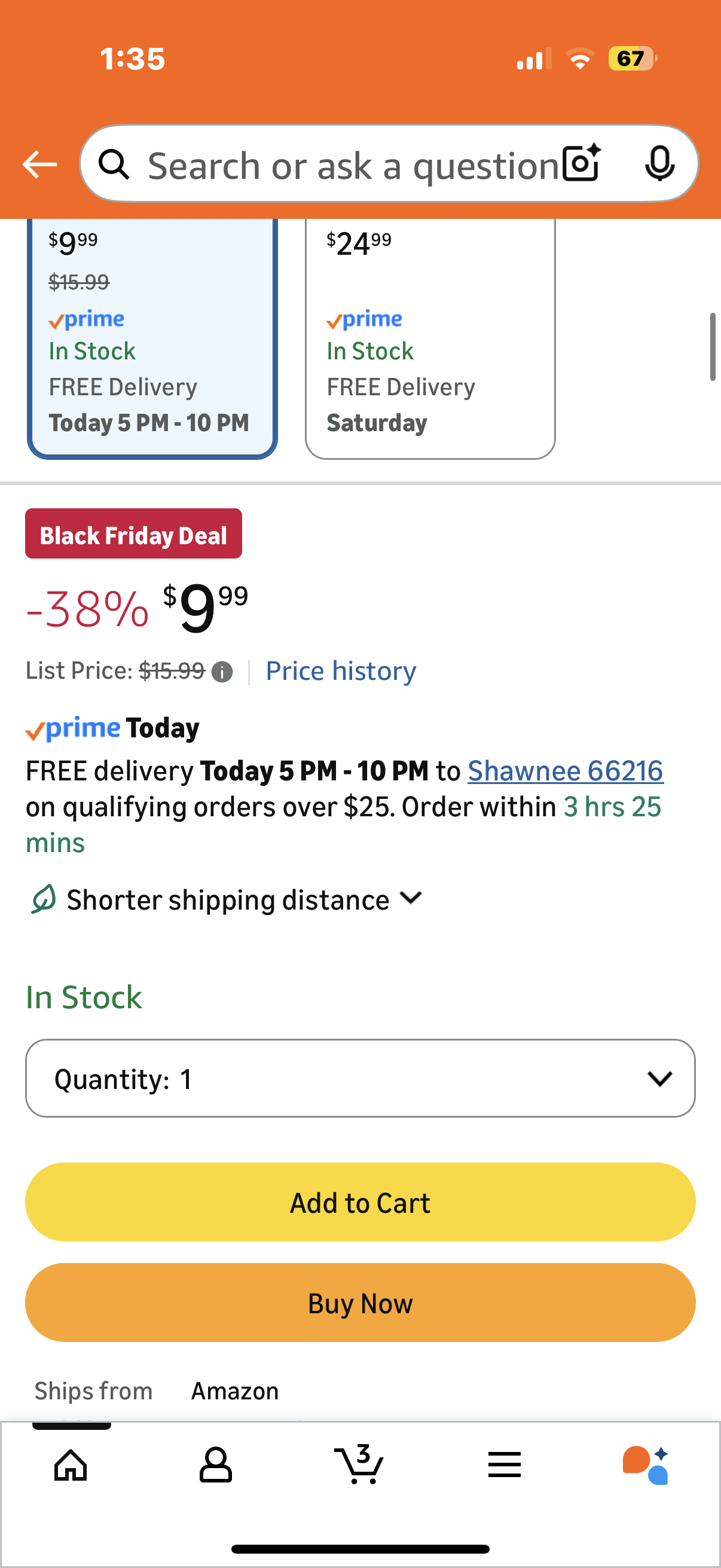Open the account profile tab
The width and height of the screenshot is (721, 1568).
click(x=215, y=1465)
